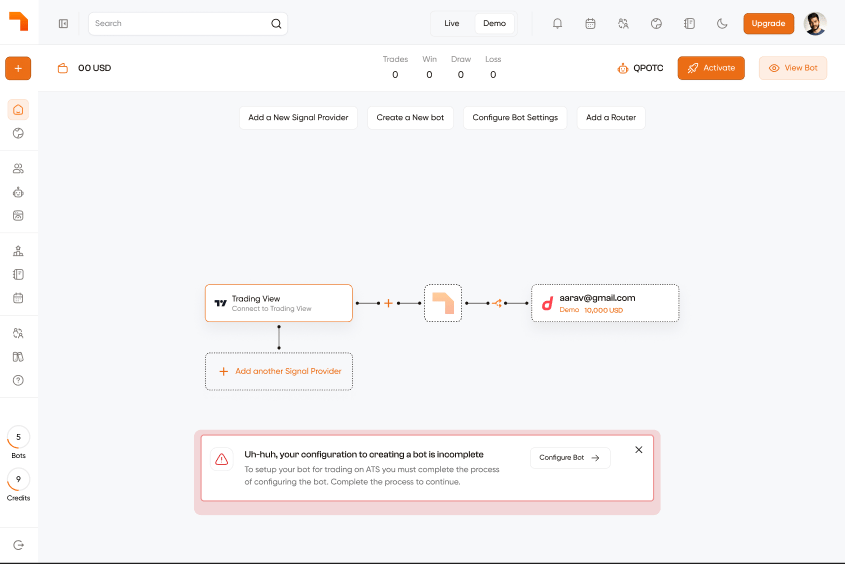Screen dimensions: 845x564
Task: Click the Win count value
Action: coord(430,75)
